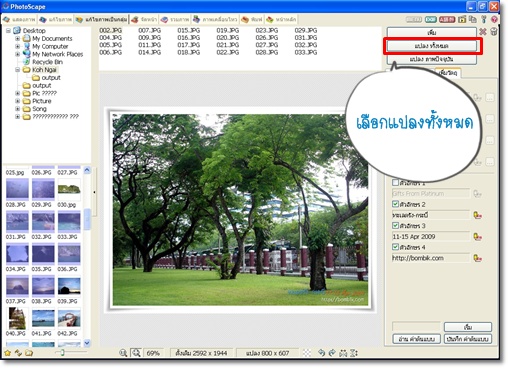Uncheck the ตัวอักษร 2 checkbox
This screenshot has width=508, height=368.
pos(395,204)
